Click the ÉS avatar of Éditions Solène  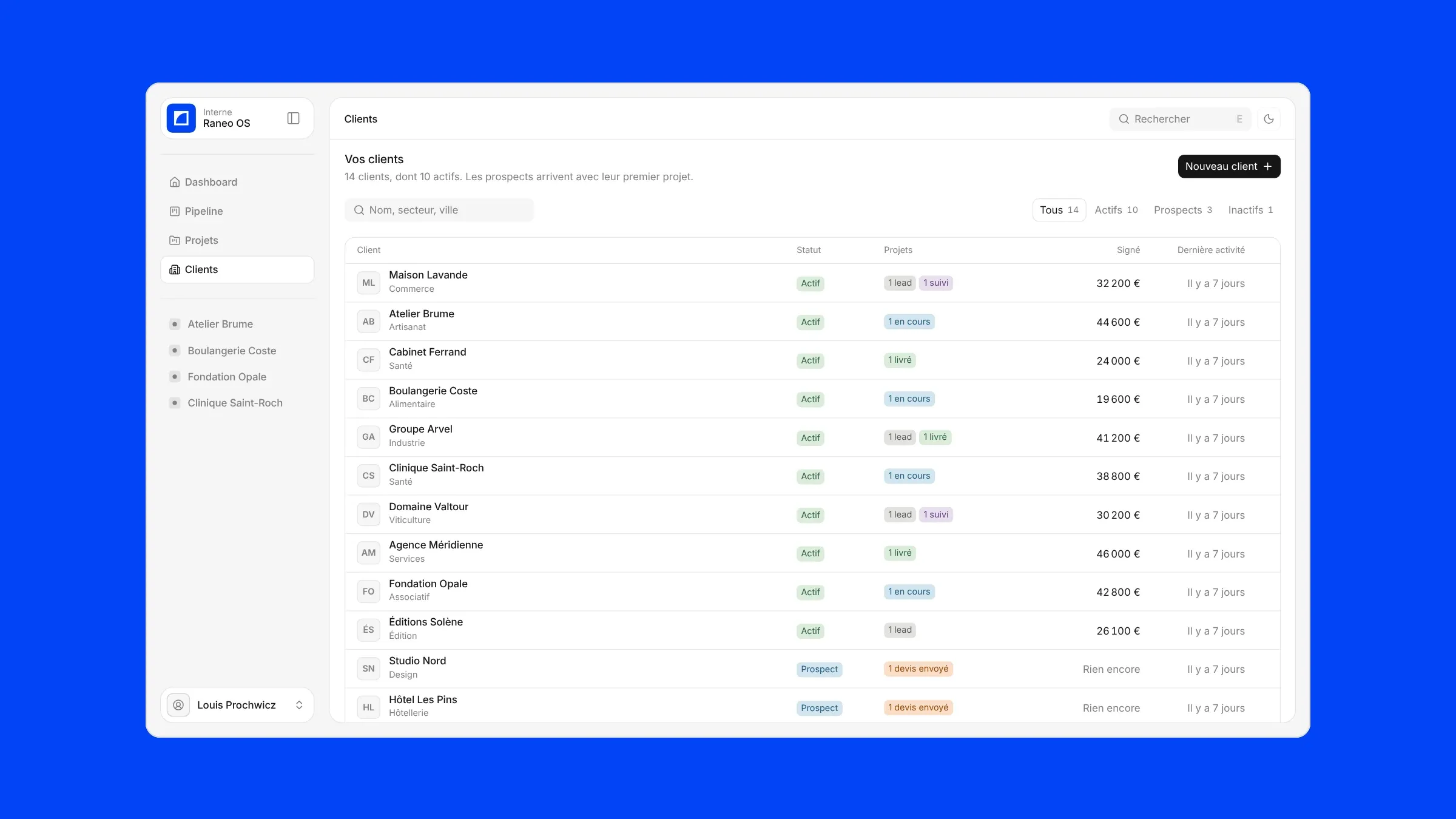pyautogui.click(x=368, y=630)
